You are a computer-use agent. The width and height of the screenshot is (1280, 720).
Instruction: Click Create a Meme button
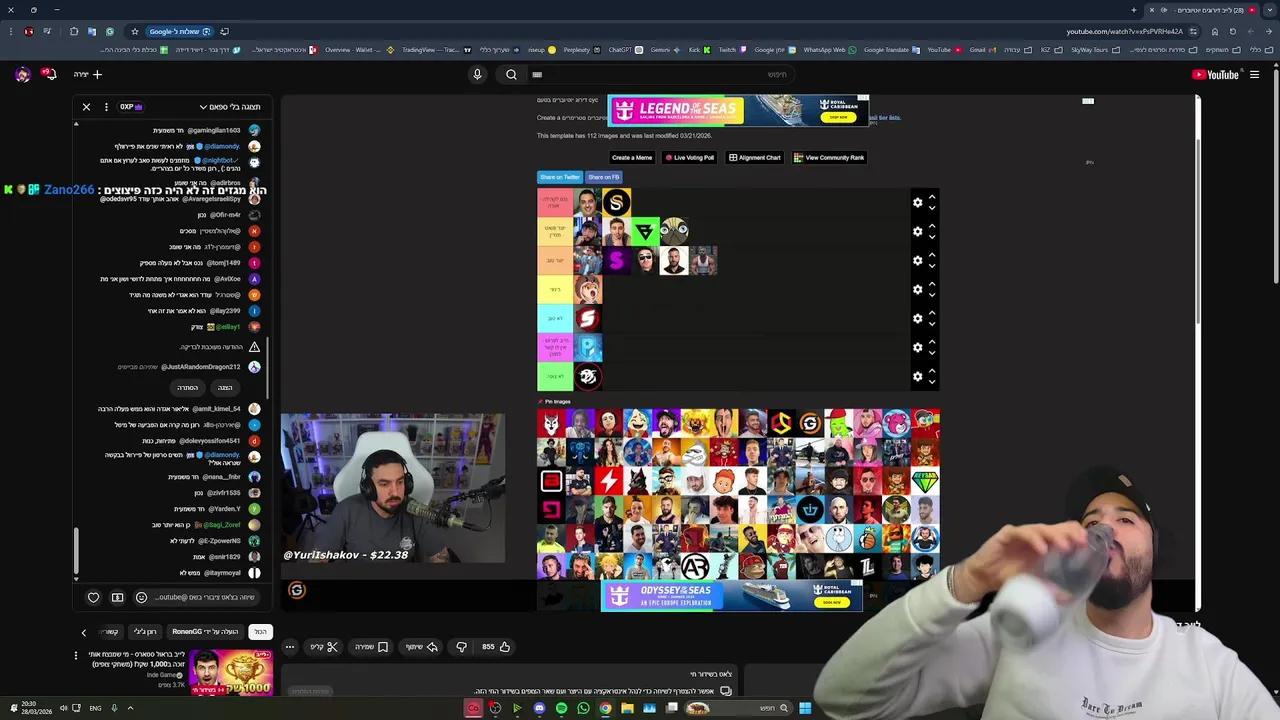click(632, 157)
